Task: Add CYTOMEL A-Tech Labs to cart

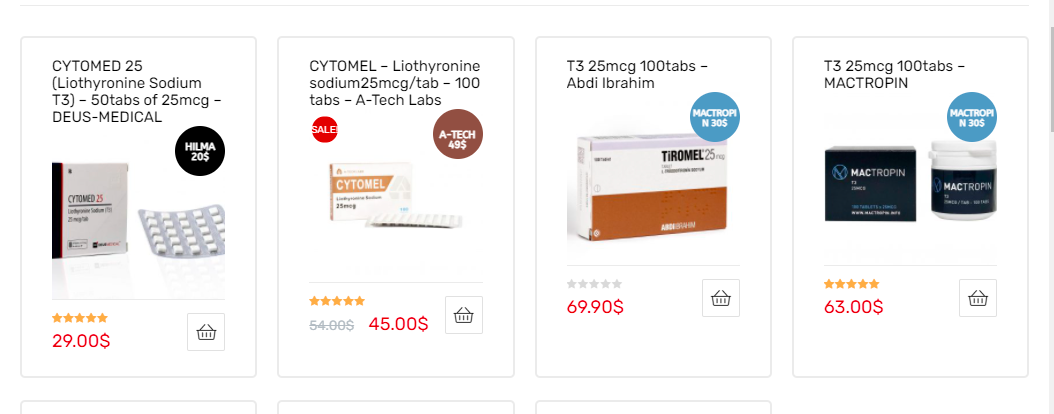Action: point(463,315)
